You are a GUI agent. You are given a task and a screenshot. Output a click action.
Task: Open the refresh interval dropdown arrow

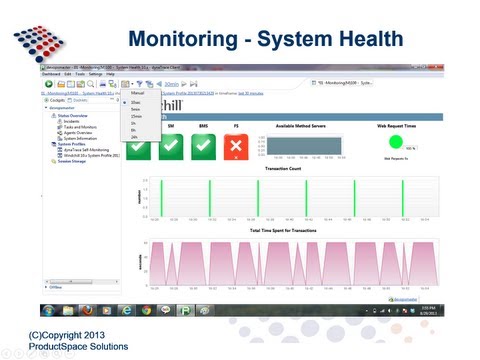tap(132, 84)
